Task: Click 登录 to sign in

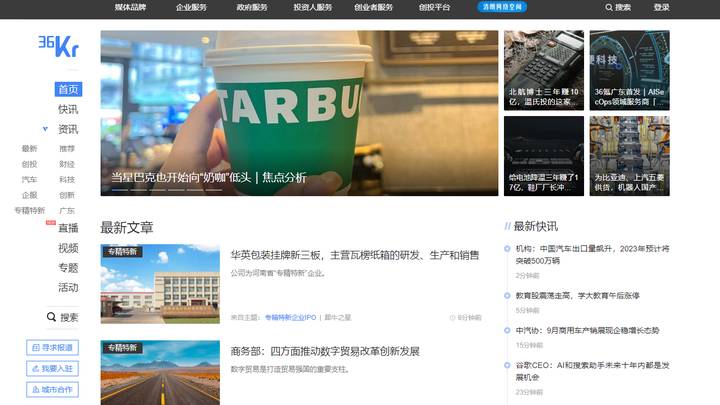Action: 661,7
